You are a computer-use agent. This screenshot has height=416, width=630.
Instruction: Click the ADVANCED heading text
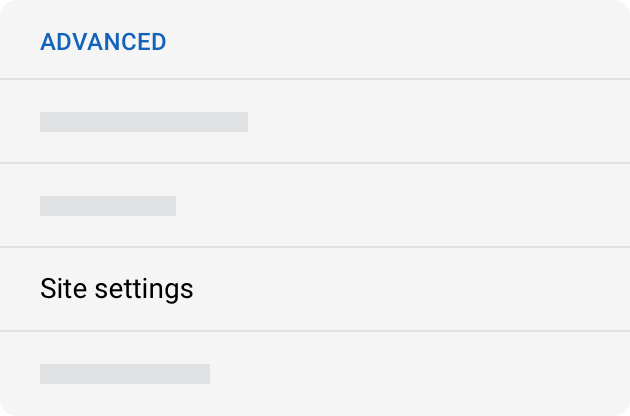(x=103, y=42)
